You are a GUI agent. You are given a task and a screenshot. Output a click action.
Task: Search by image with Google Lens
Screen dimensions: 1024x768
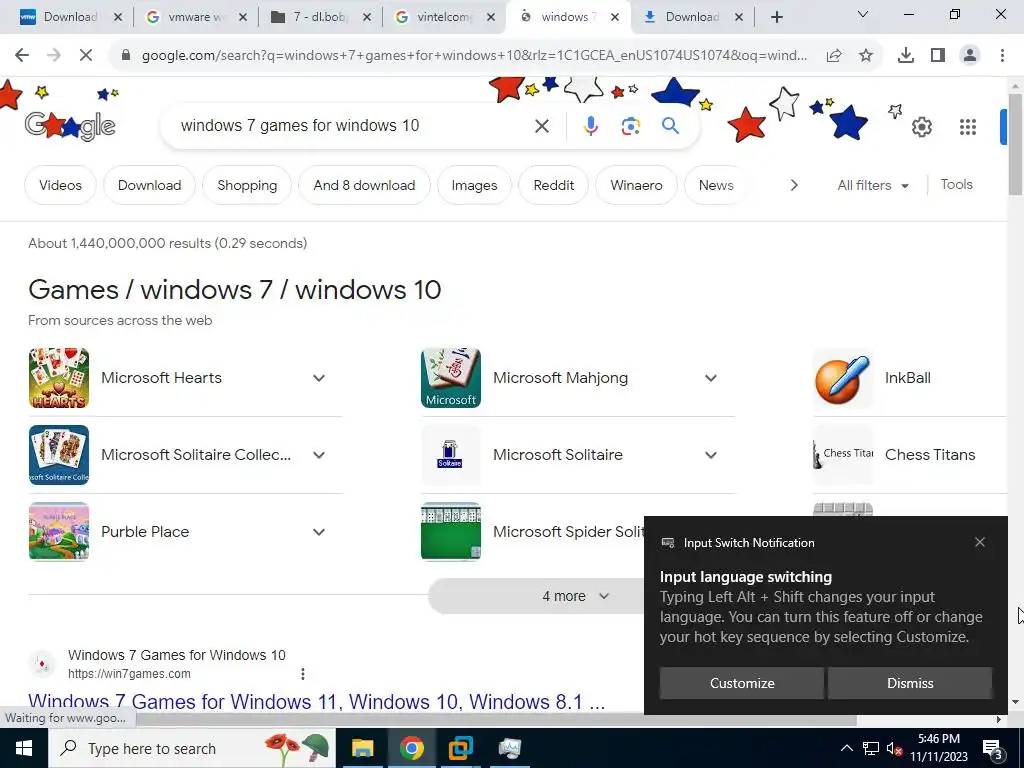630,126
